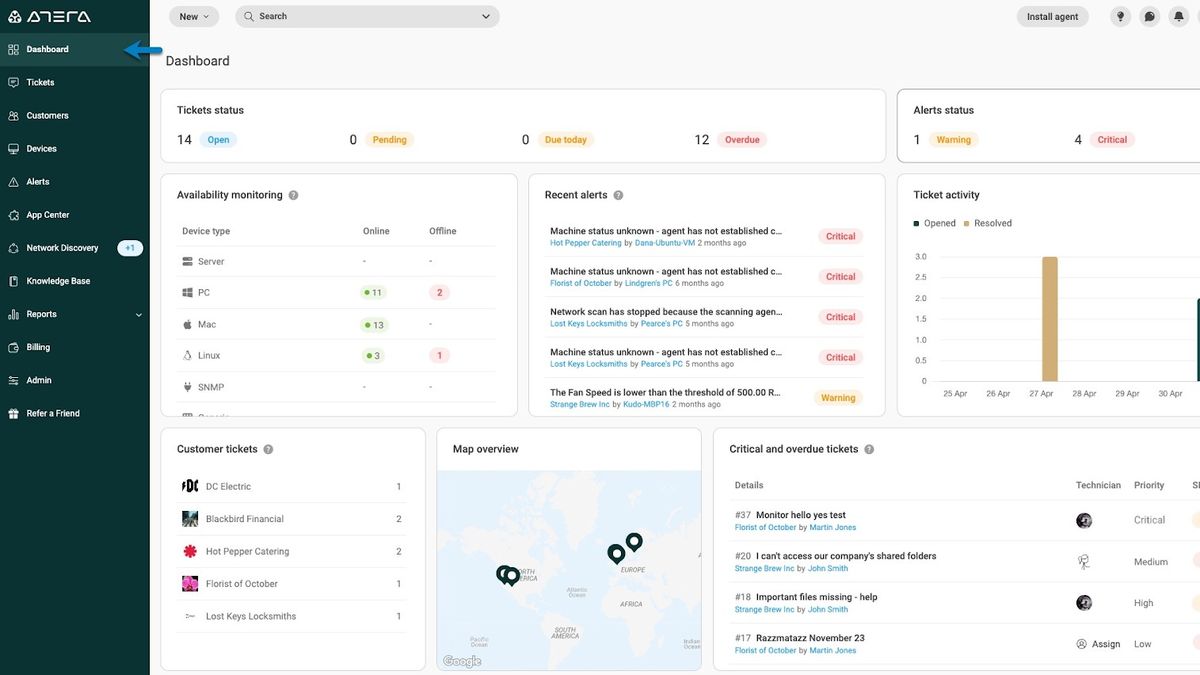Click the Atera logo
This screenshot has height=675, width=1200.
click(49, 17)
